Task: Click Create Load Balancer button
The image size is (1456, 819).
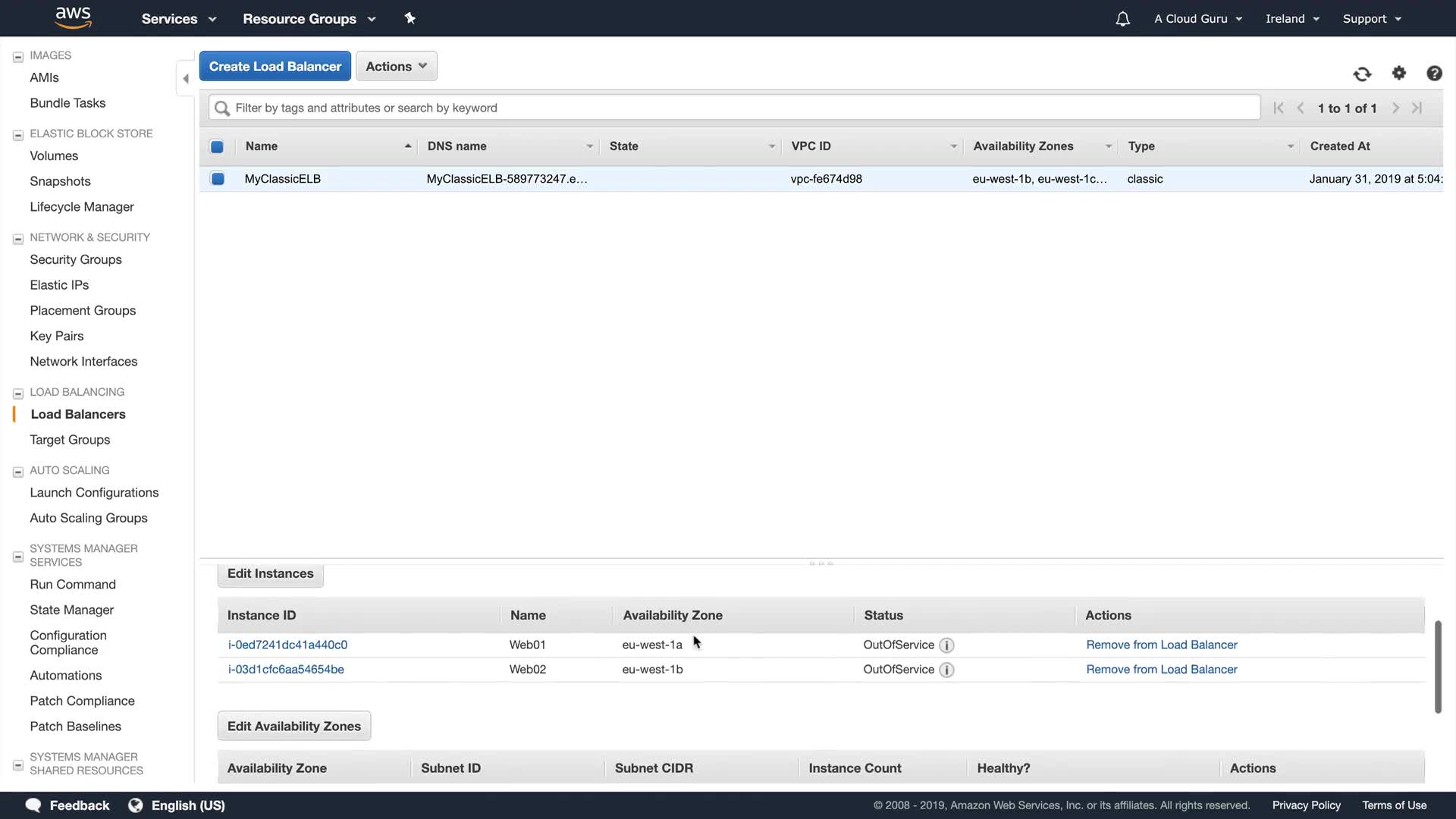Action: click(275, 66)
